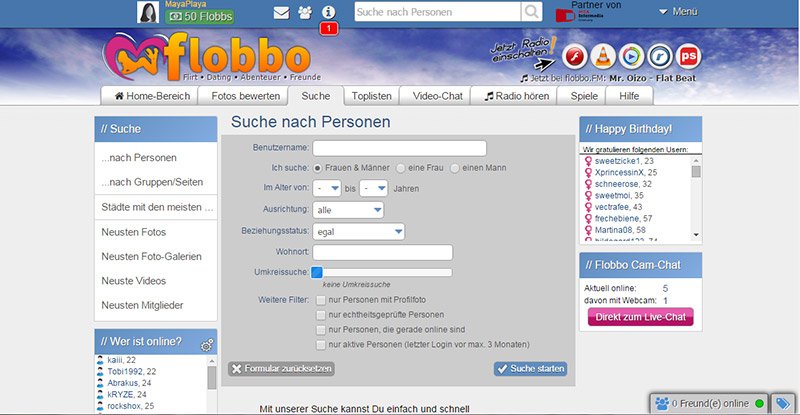Open the Beziehungsstatus dropdown
Screen dimensions: 800x415
(x=358, y=232)
